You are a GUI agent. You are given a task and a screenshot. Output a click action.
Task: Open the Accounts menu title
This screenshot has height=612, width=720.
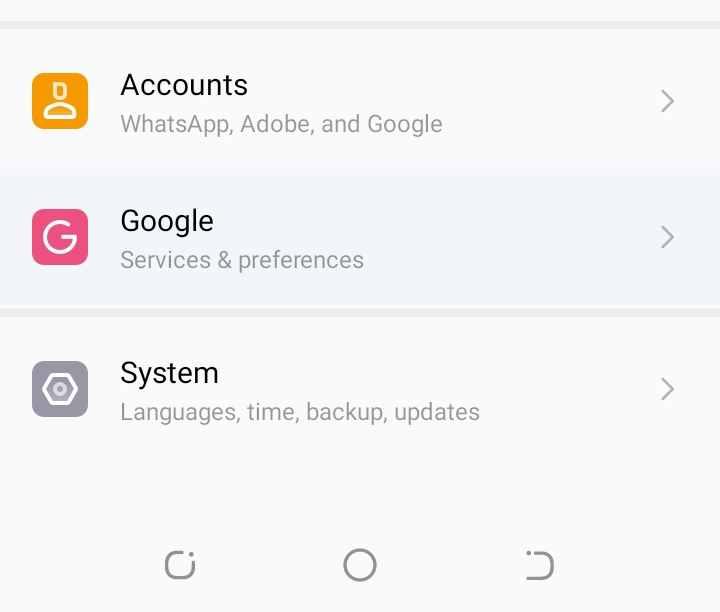click(x=184, y=85)
